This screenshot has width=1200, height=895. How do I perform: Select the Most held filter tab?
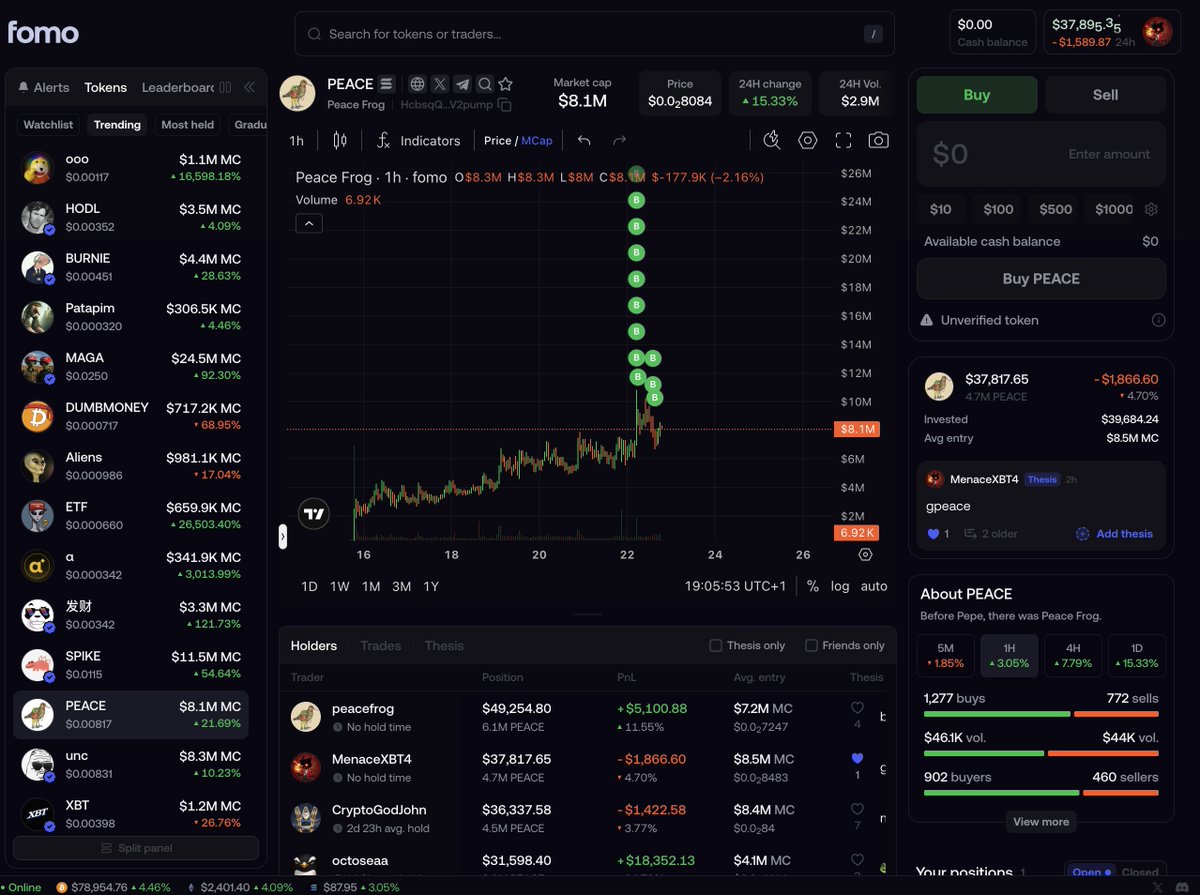click(x=187, y=125)
